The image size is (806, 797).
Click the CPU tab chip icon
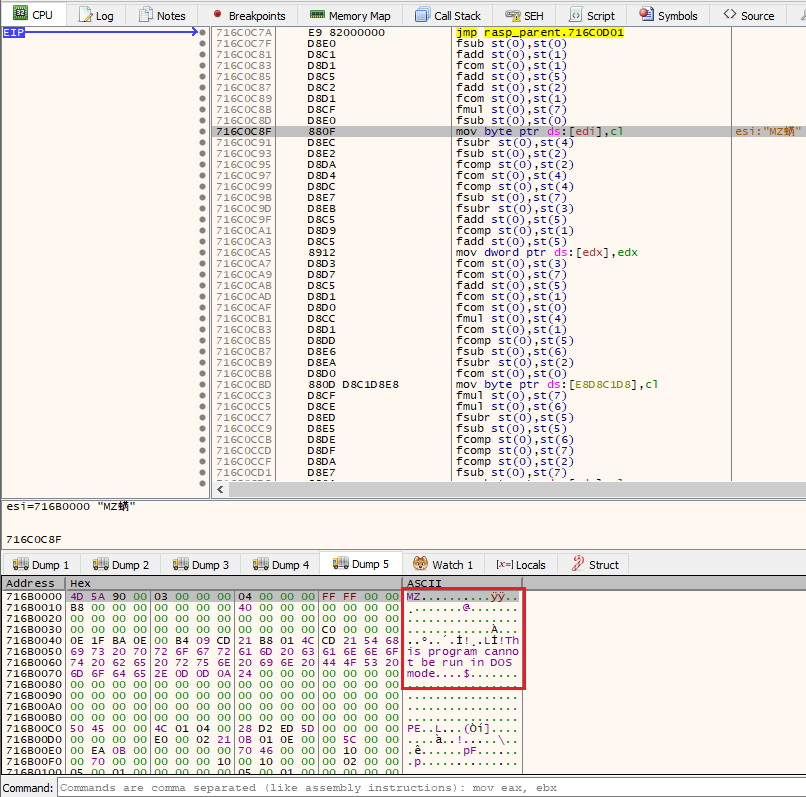point(19,15)
